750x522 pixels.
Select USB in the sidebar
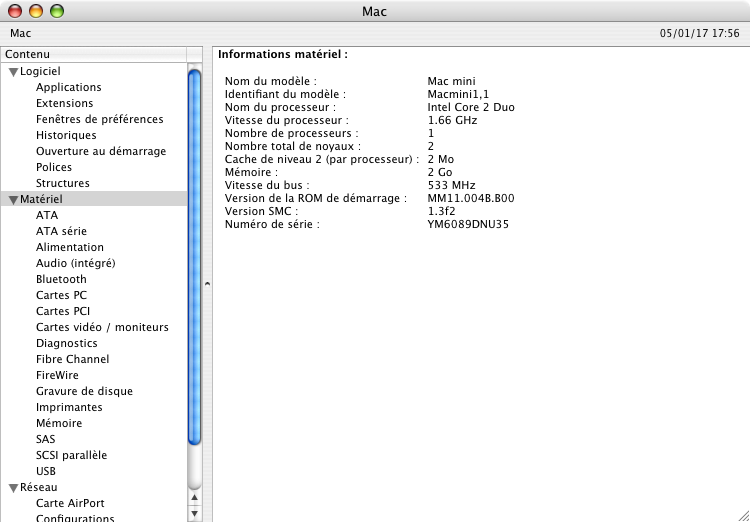click(46, 471)
